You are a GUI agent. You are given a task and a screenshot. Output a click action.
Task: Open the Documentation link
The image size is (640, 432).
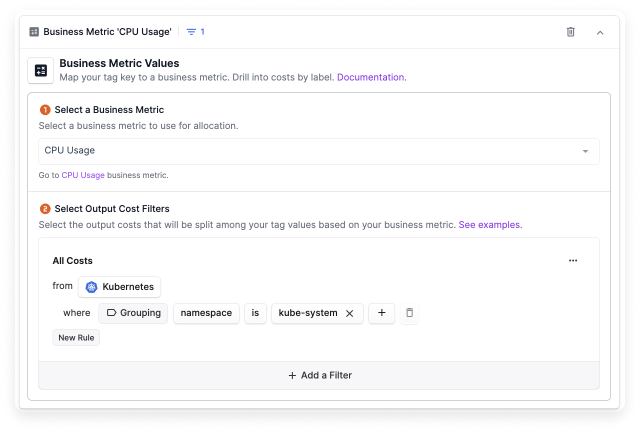(x=371, y=77)
